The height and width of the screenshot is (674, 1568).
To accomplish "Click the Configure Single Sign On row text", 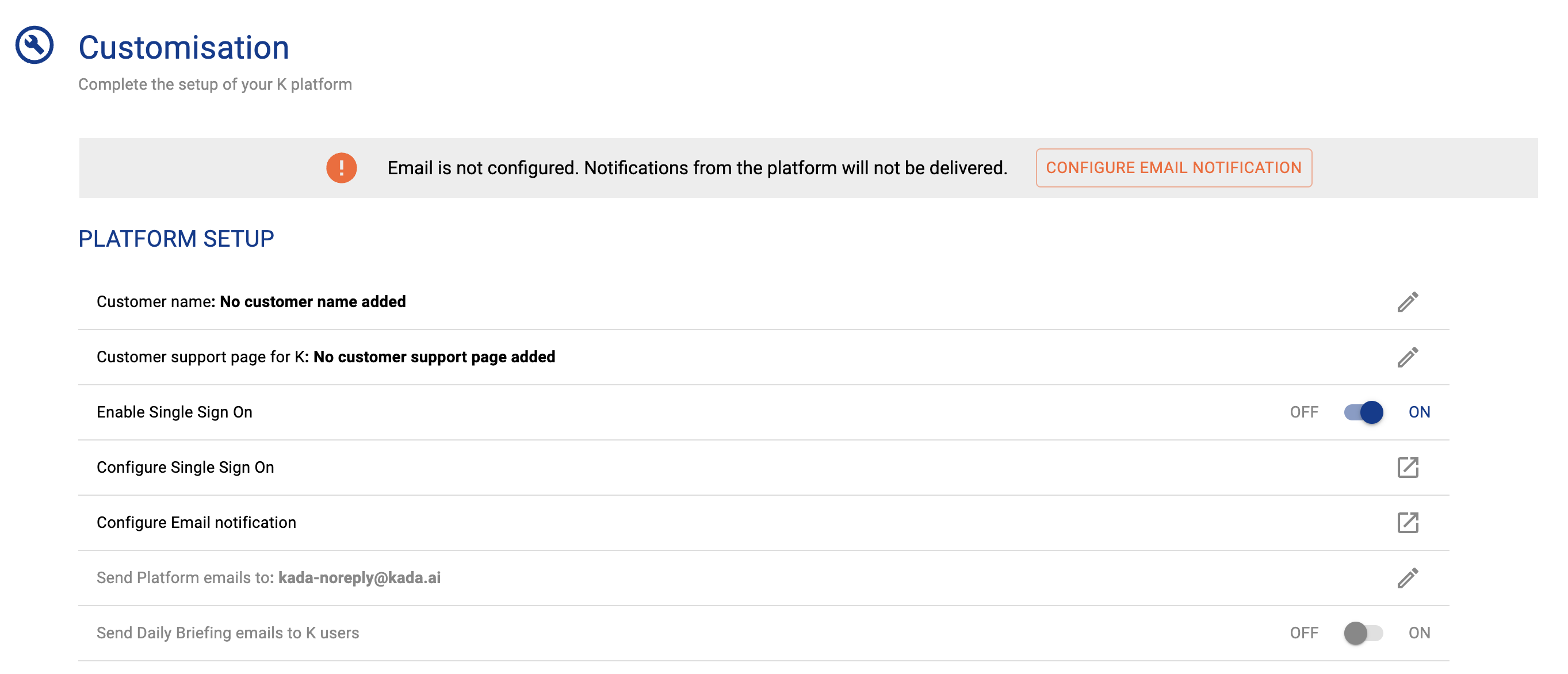I will [x=185, y=467].
